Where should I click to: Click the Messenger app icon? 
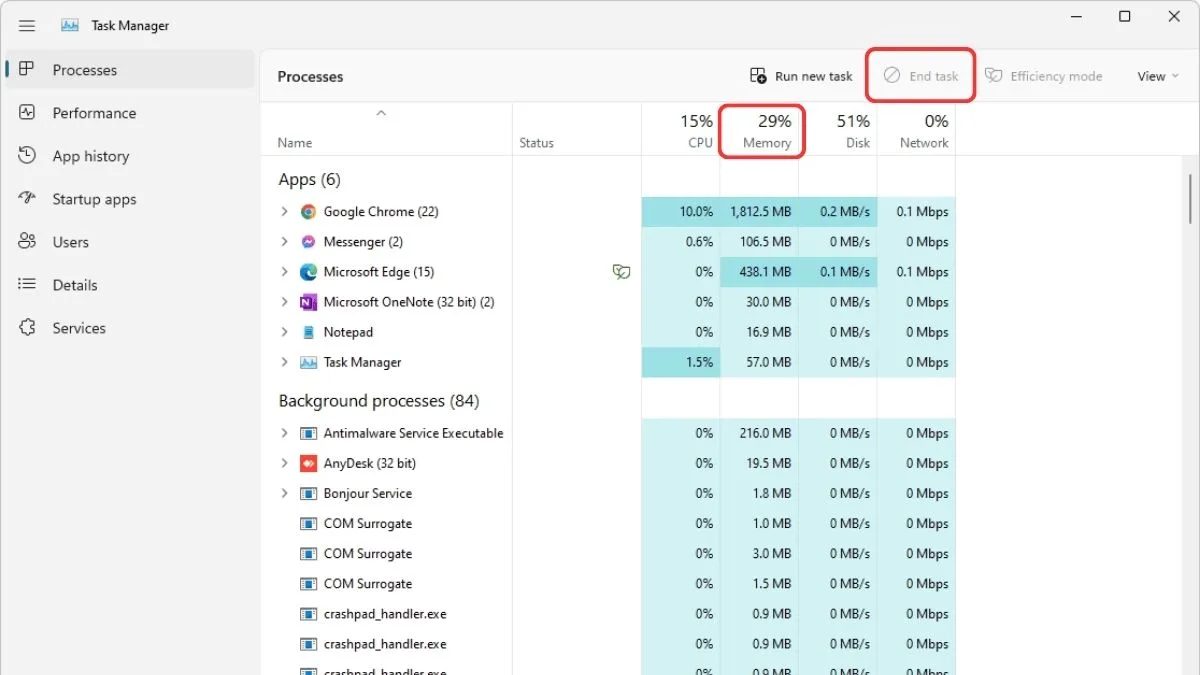(308, 242)
